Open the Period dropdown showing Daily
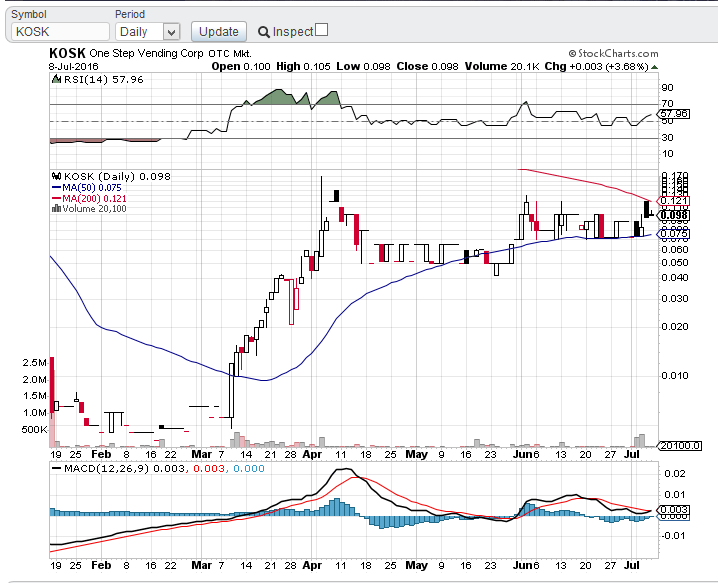The width and height of the screenshot is (718, 583). tap(147, 32)
